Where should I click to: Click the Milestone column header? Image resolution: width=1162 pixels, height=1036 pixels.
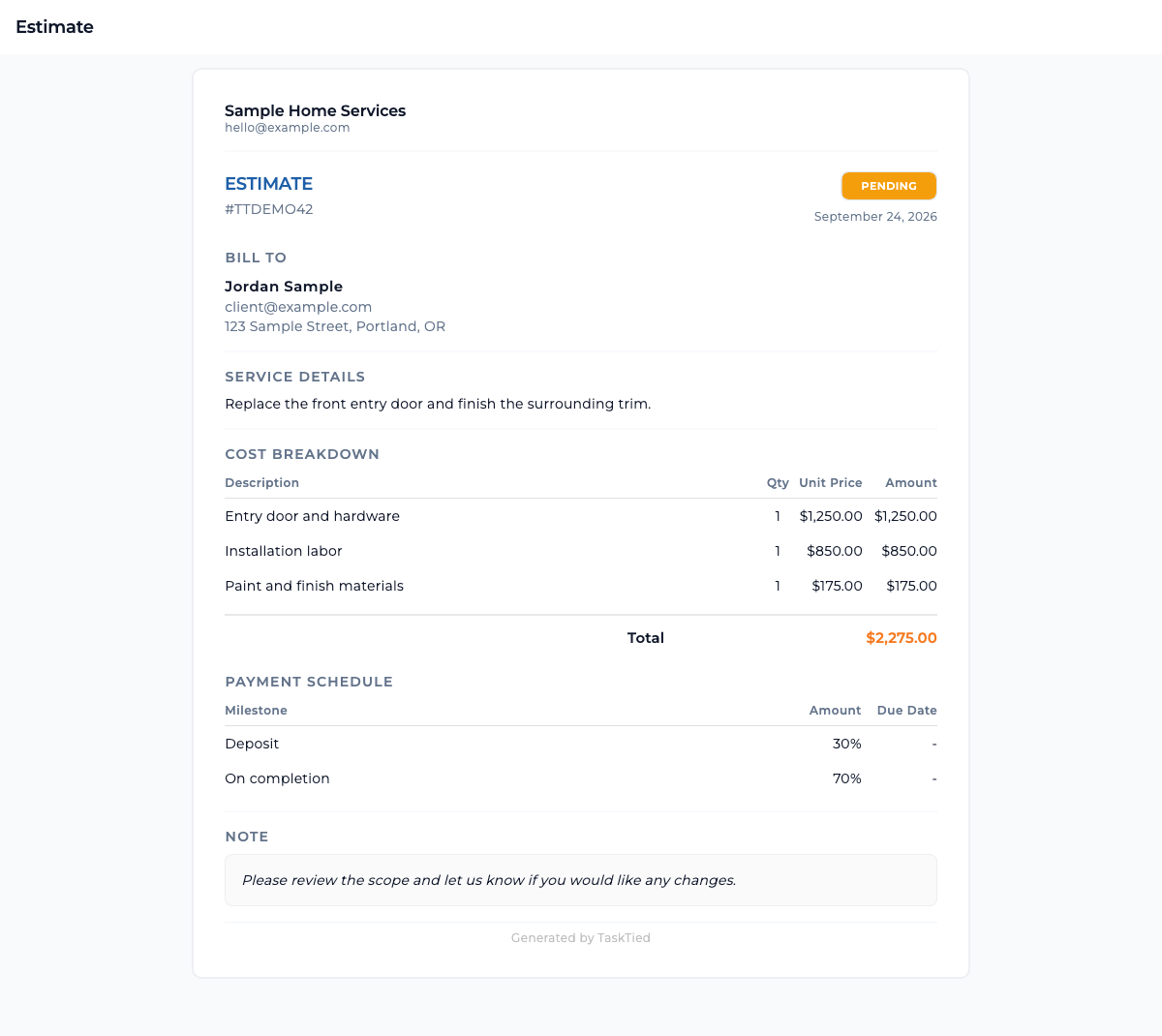256,711
